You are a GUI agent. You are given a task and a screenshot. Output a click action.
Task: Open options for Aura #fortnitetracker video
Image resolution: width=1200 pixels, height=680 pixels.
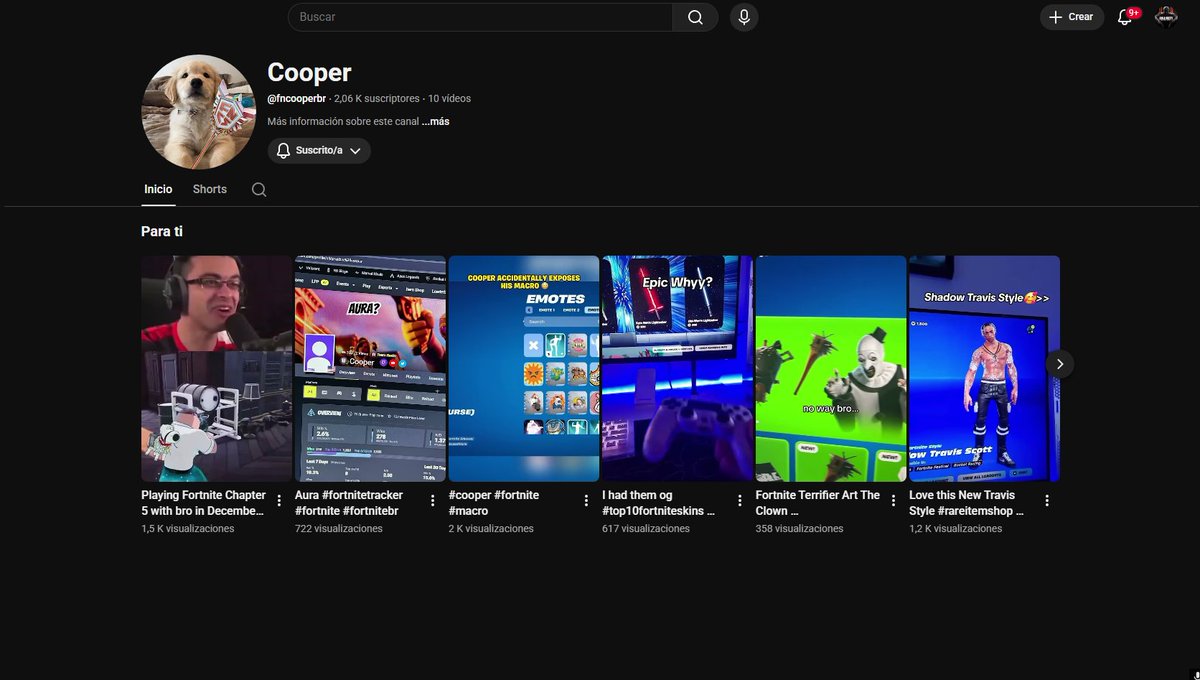click(433, 501)
